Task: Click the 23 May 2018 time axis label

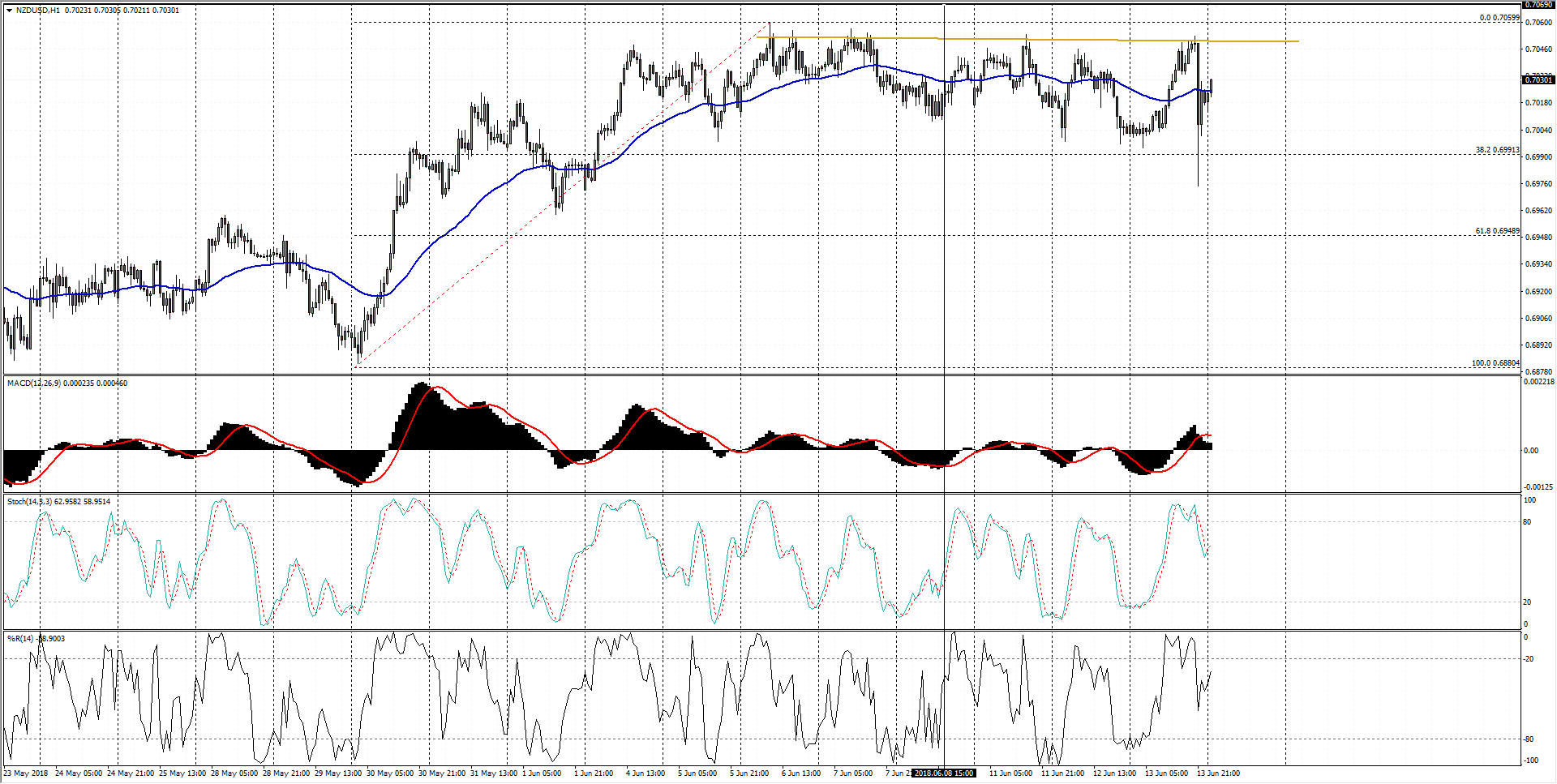Action: click(26, 773)
